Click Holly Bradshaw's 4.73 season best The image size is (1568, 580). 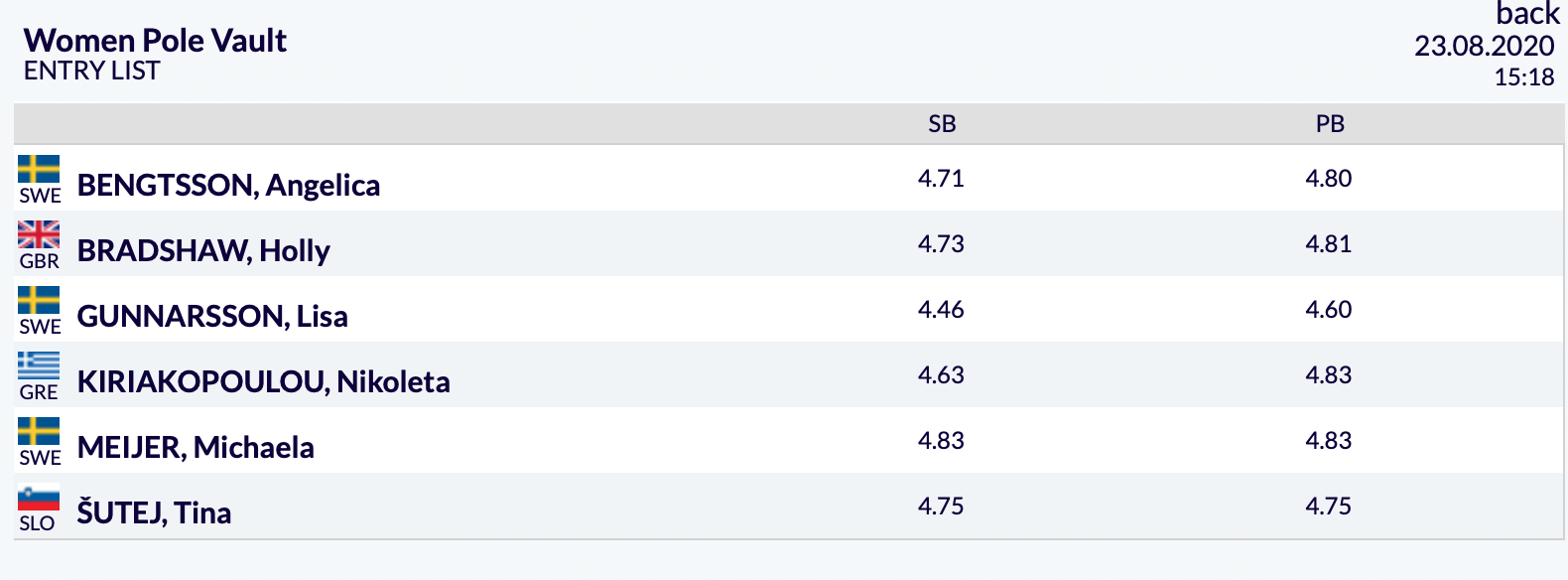click(941, 243)
